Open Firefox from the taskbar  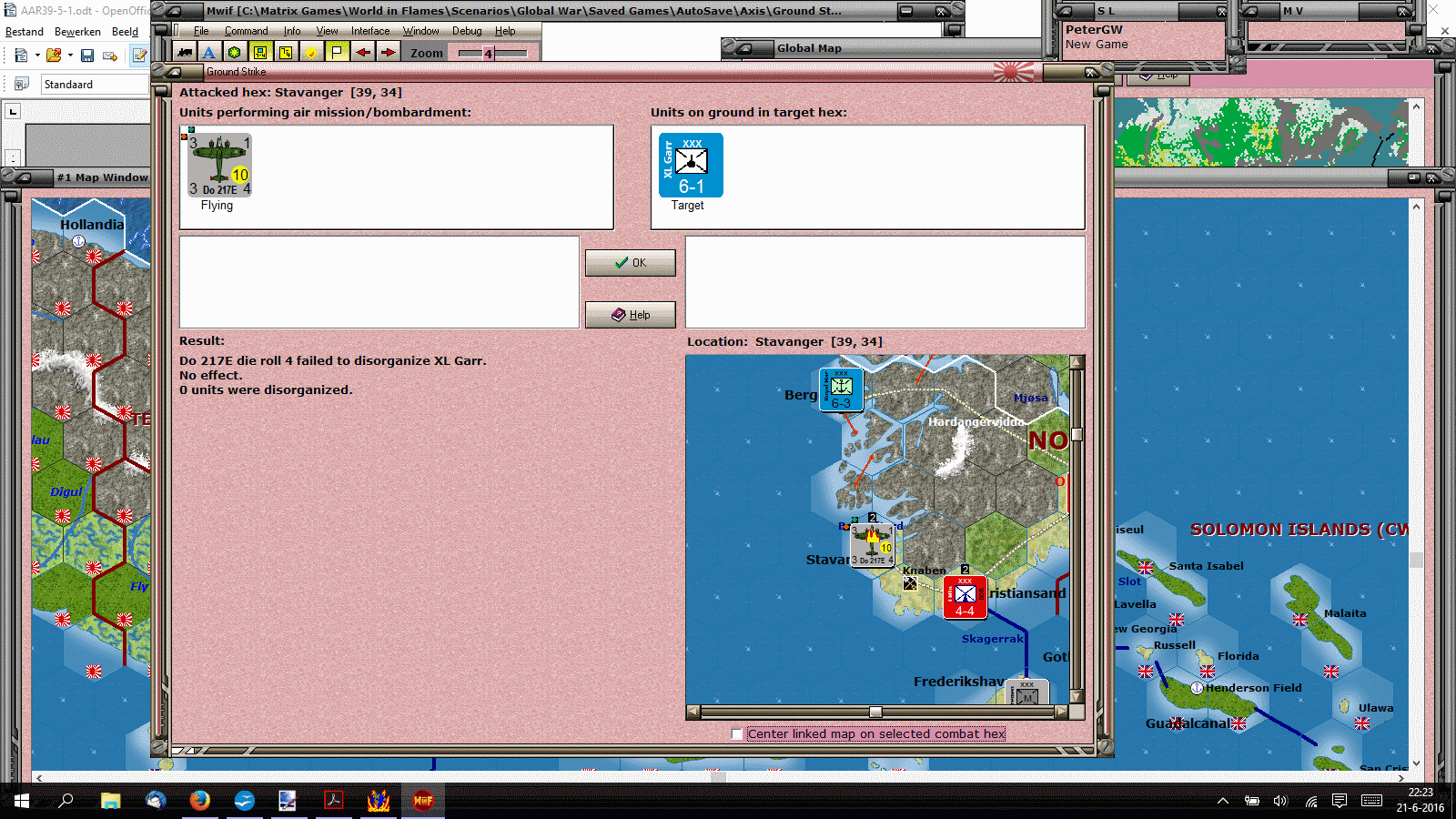199,801
